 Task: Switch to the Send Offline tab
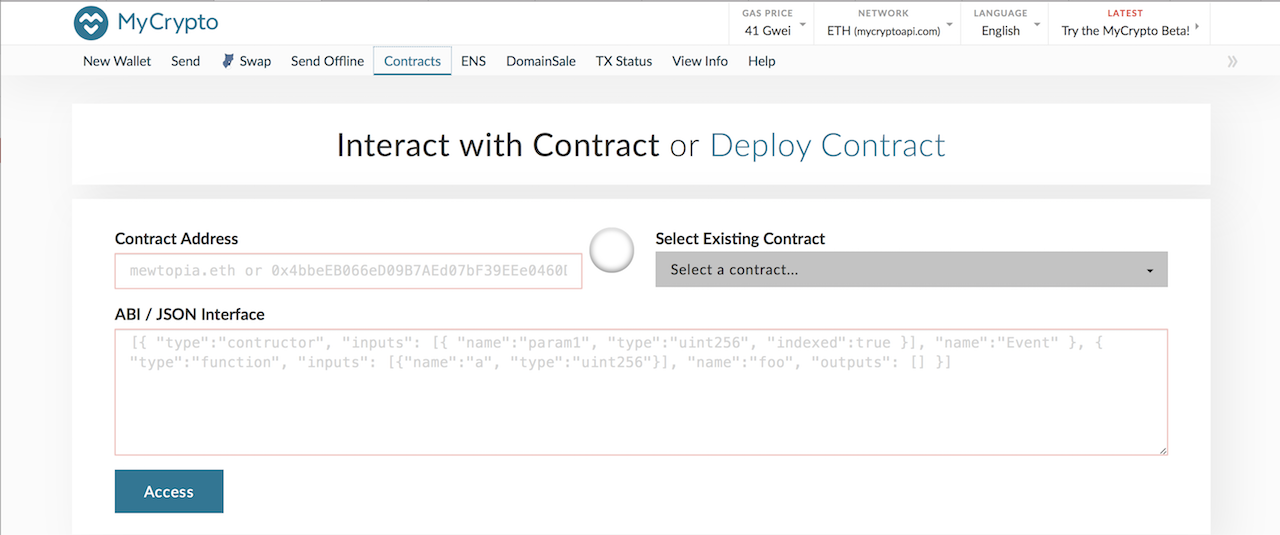[327, 61]
